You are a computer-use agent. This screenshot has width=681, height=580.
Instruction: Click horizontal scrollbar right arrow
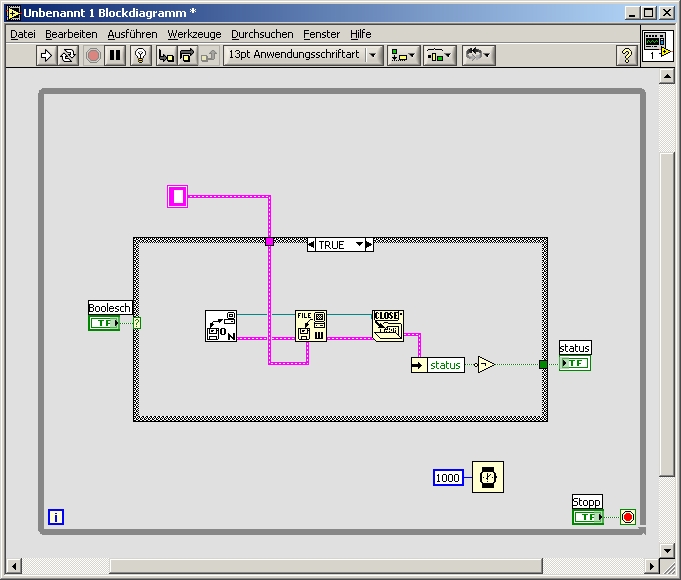pyautogui.click(x=651, y=566)
